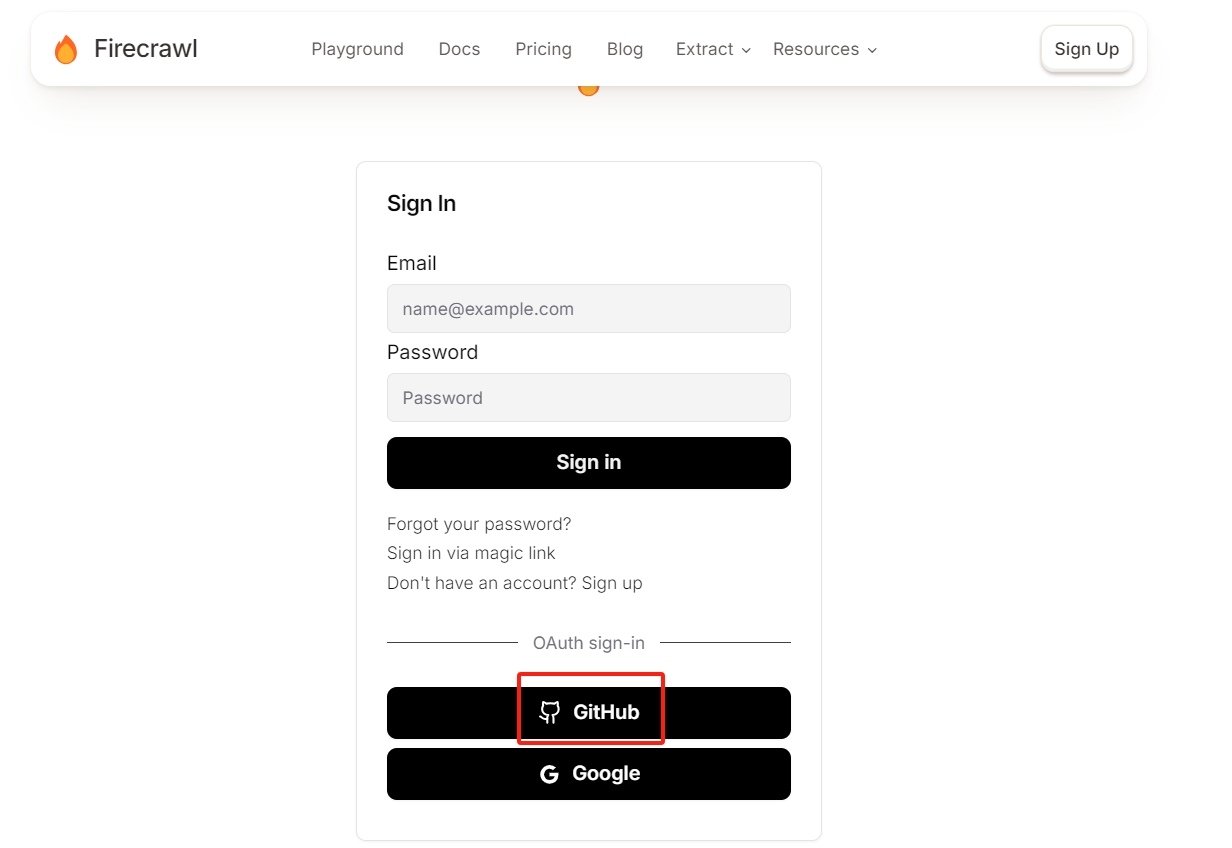
Task: Click the GitHub octocat icon
Action: (x=549, y=712)
